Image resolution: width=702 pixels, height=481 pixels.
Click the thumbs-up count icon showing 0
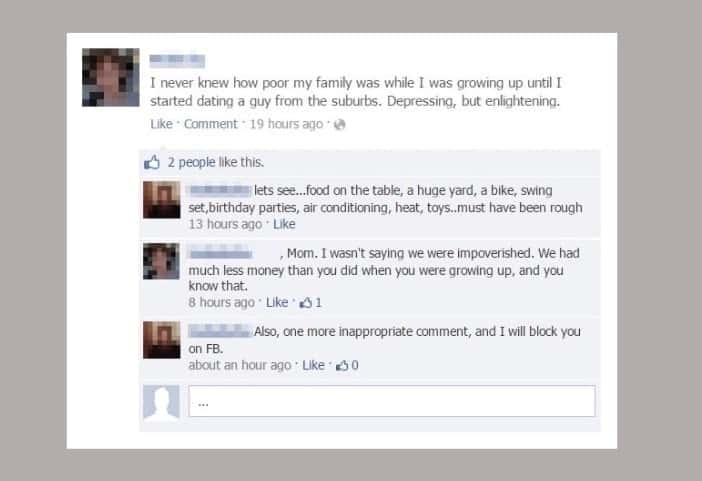pyautogui.click(x=342, y=366)
